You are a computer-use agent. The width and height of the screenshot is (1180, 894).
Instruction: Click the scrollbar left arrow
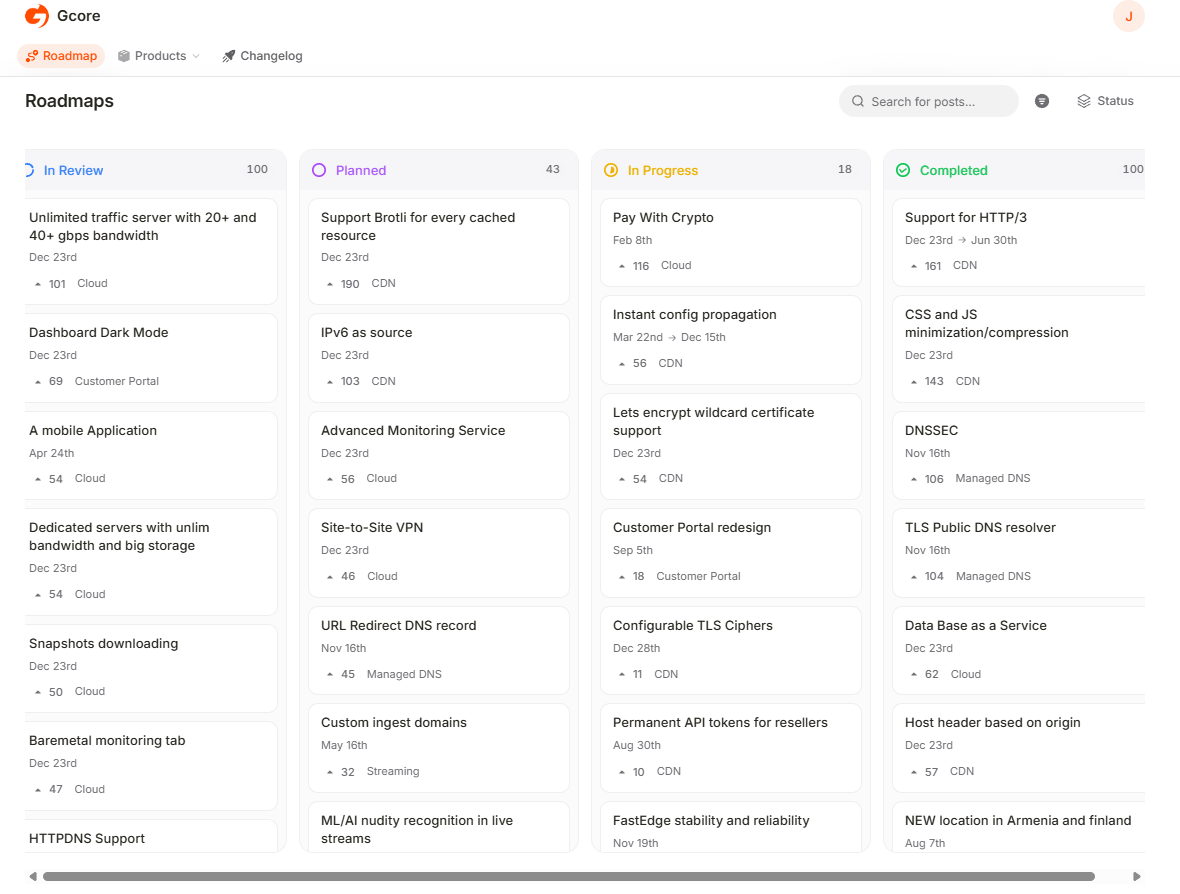32,876
